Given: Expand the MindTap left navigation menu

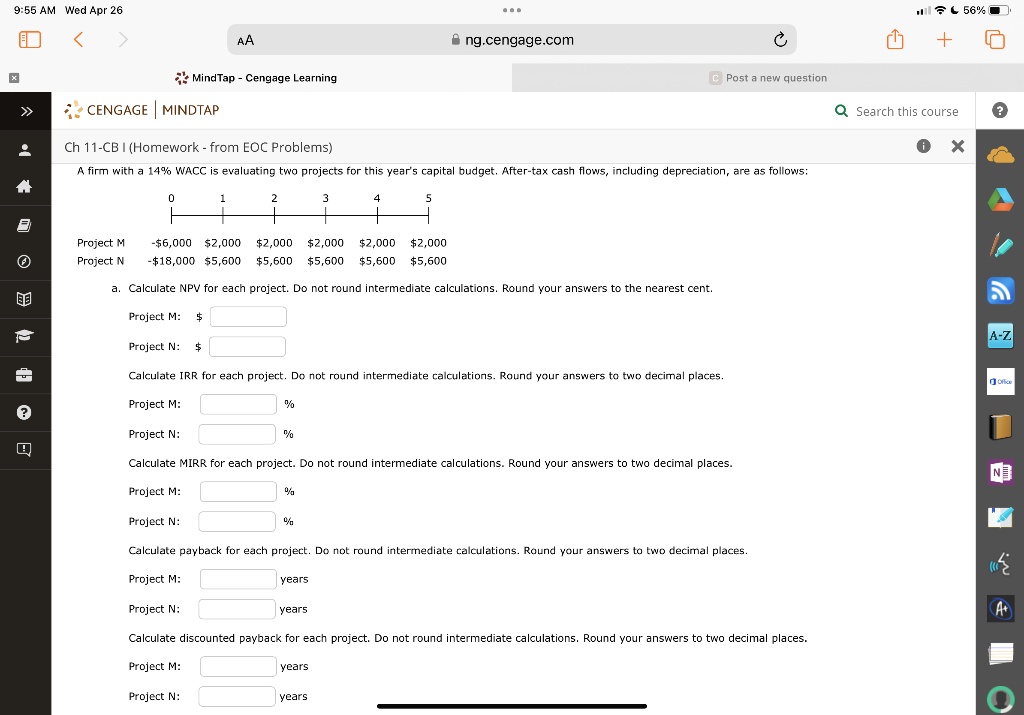Looking at the screenshot, I should click(26, 111).
